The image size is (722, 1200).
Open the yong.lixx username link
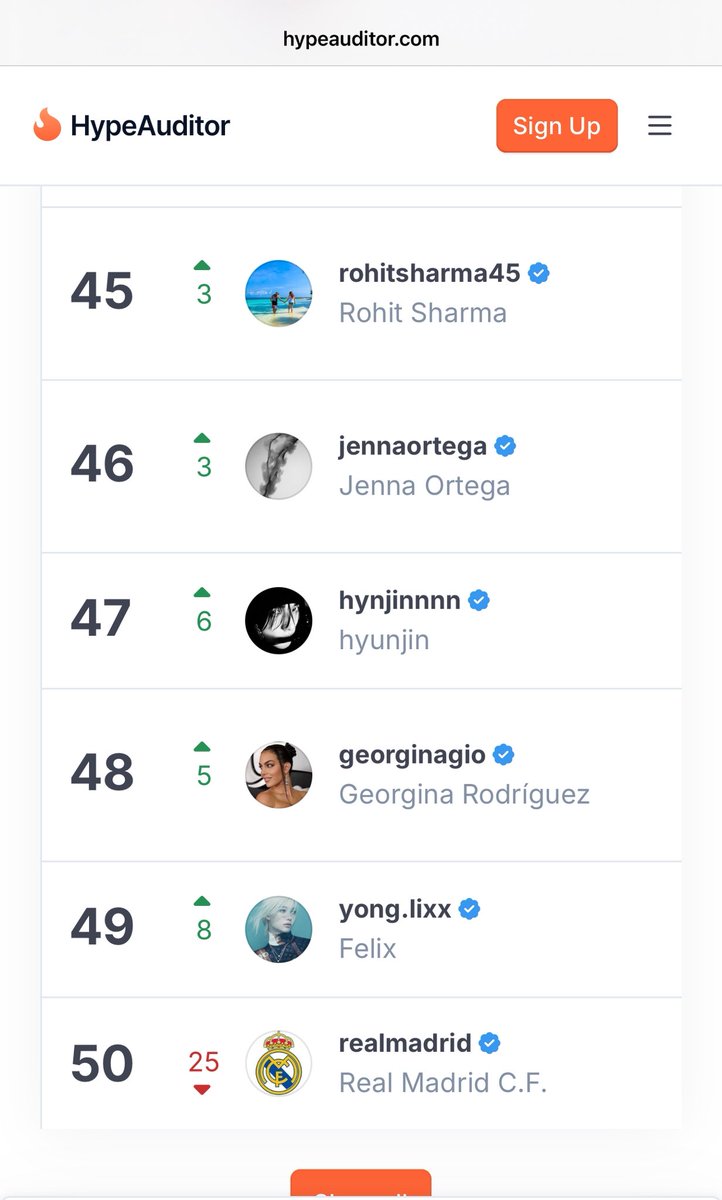395,910
